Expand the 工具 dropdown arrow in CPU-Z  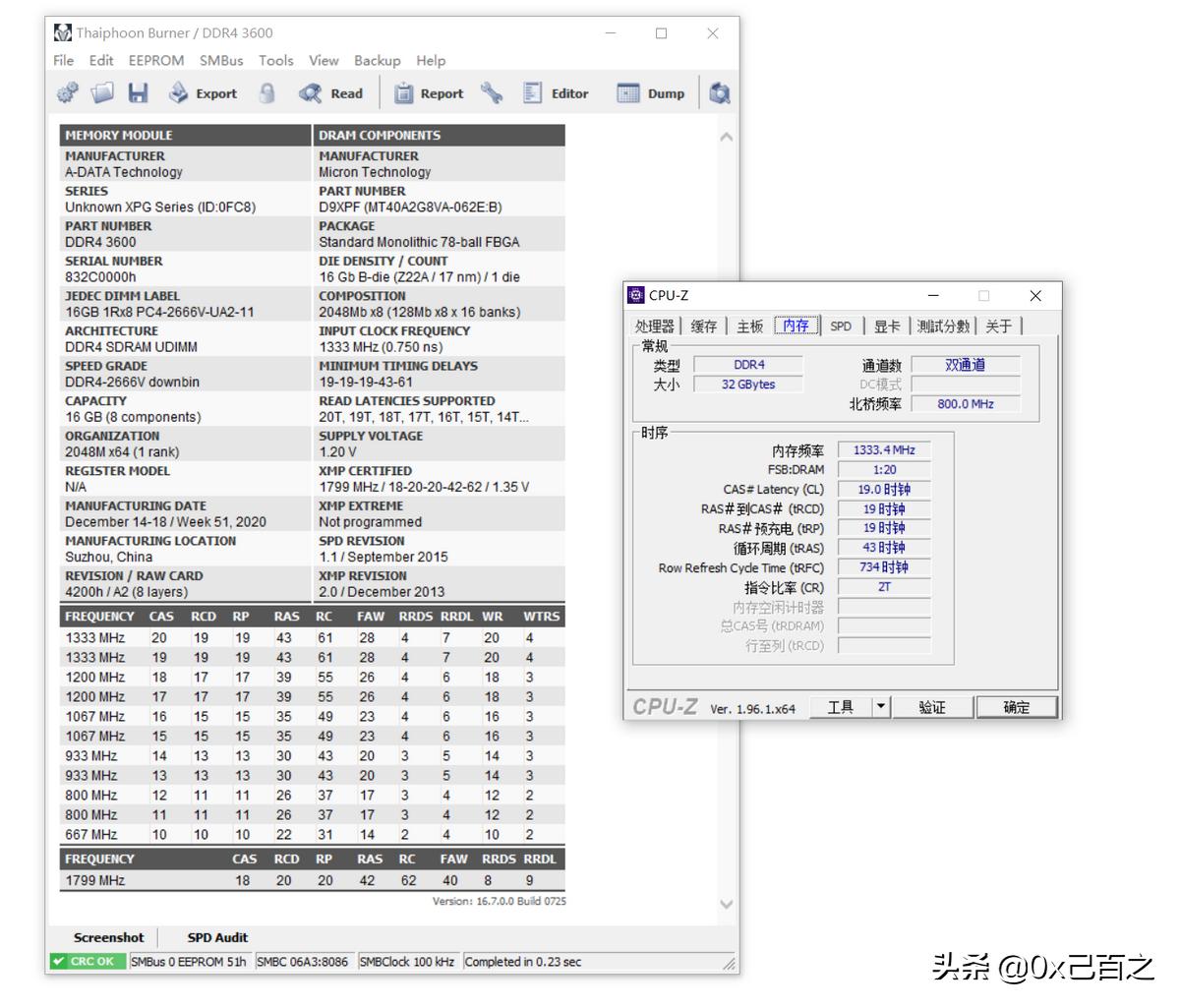pos(881,706)
